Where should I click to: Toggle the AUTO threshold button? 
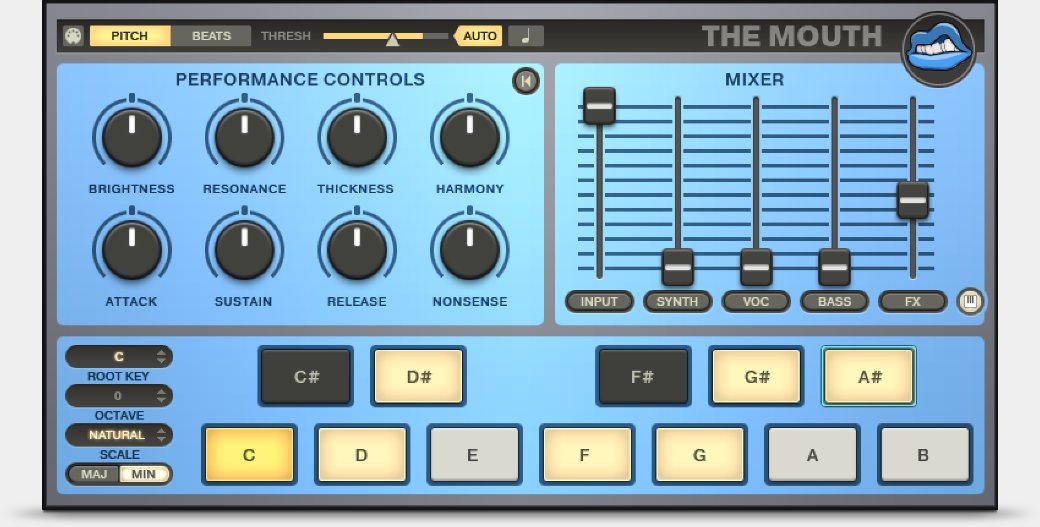(x=479, y=36)
